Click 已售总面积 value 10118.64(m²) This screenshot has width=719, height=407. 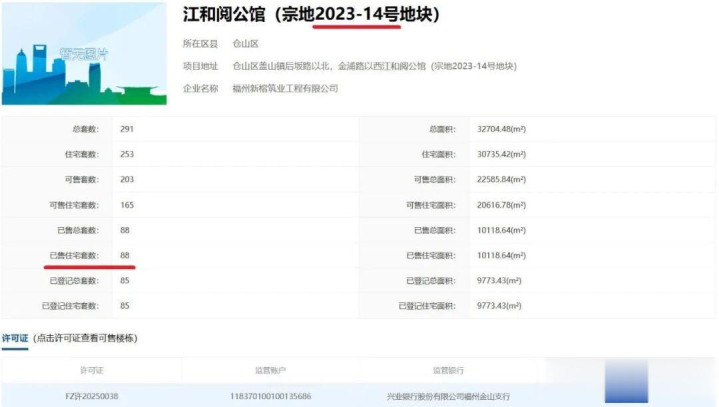click(x=501, y=230)
